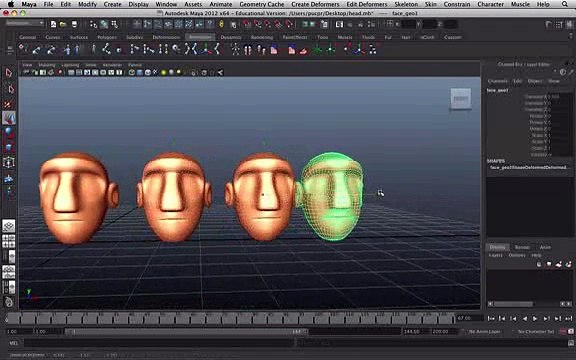Switch to the Anim layer tab
Screen dimensions: 576x360
(545, 247)
